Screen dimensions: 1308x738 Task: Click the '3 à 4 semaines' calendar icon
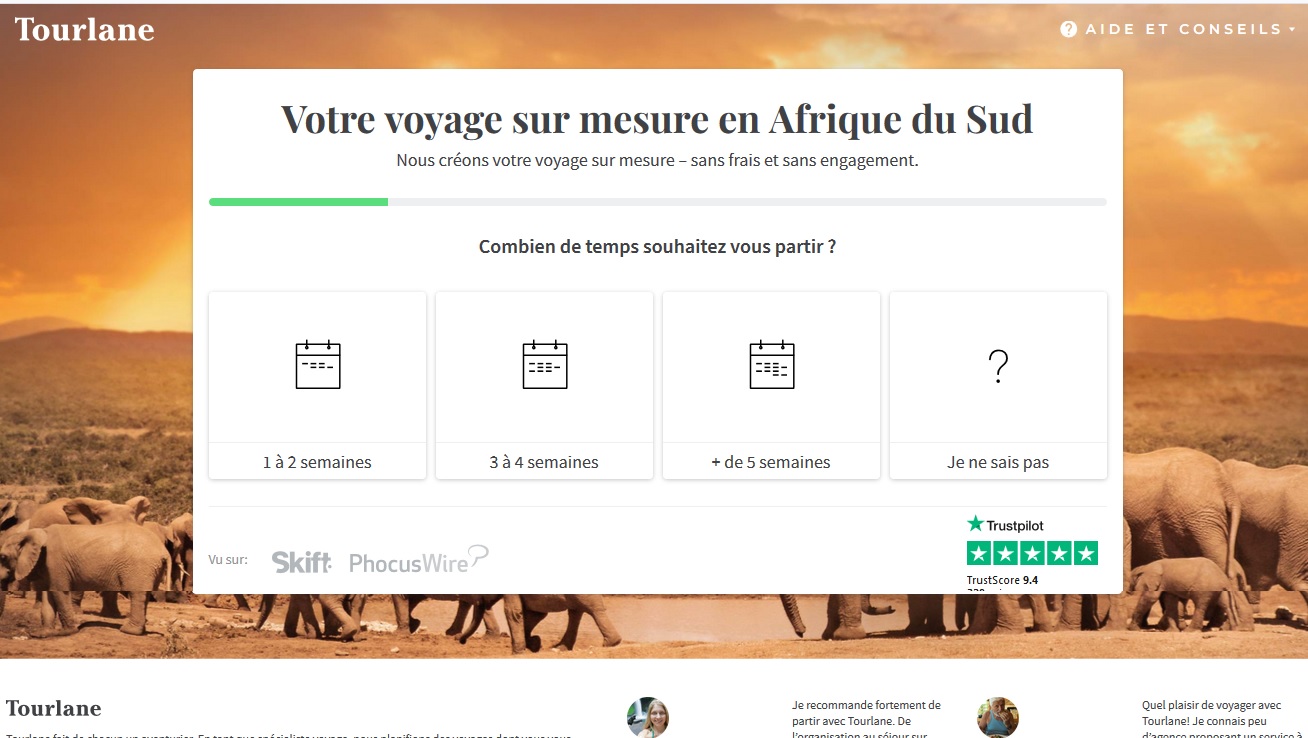coord(545,364)
